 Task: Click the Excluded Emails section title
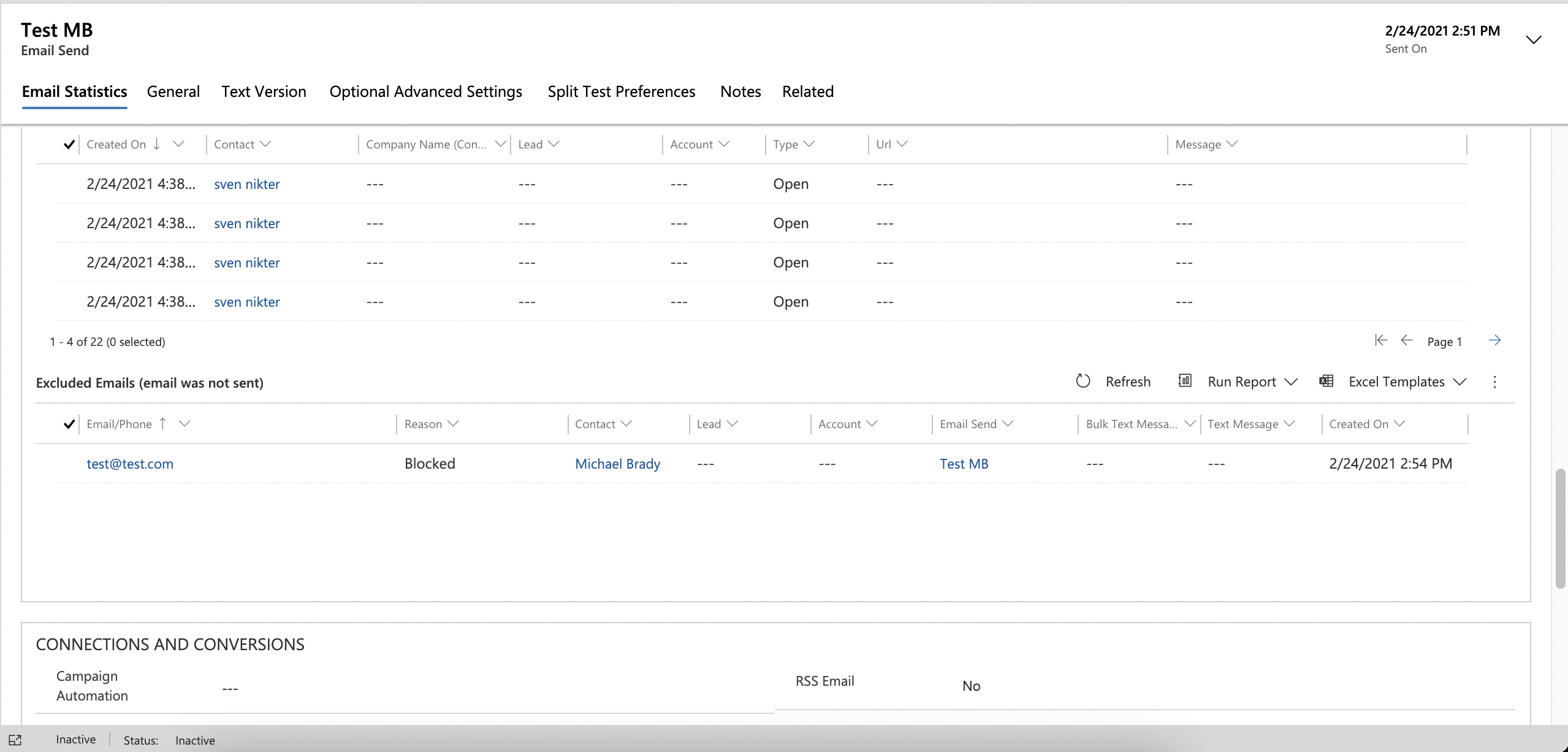[x=150, y=383]
